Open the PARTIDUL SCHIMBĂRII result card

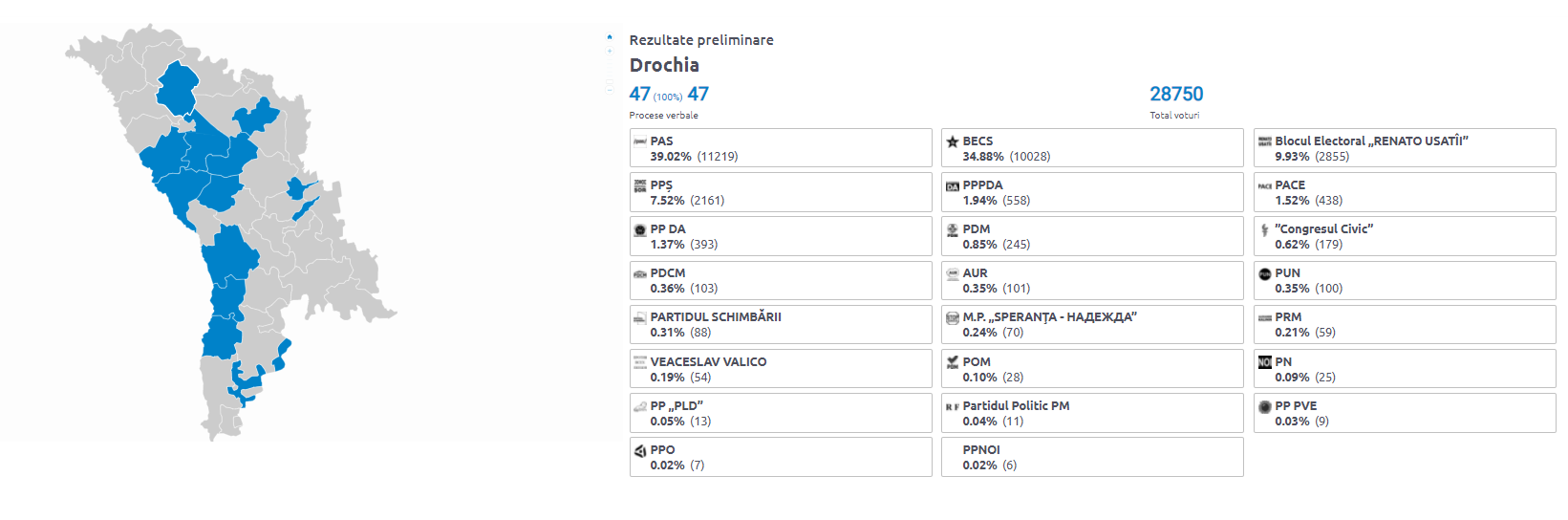coord(781,324)
